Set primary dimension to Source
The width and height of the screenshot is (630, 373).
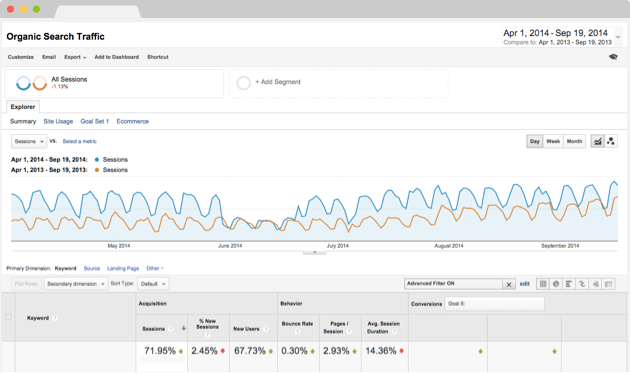coord(92,268)
